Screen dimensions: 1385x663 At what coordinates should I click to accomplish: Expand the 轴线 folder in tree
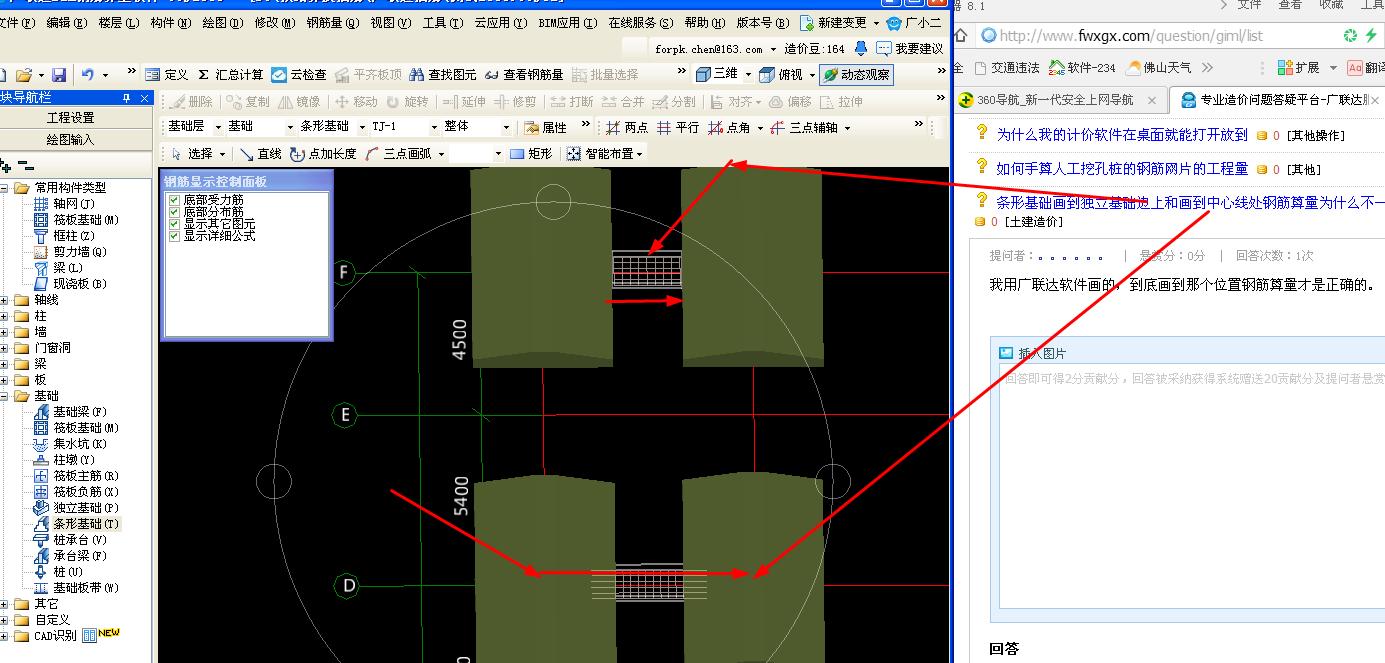point(5,300)
